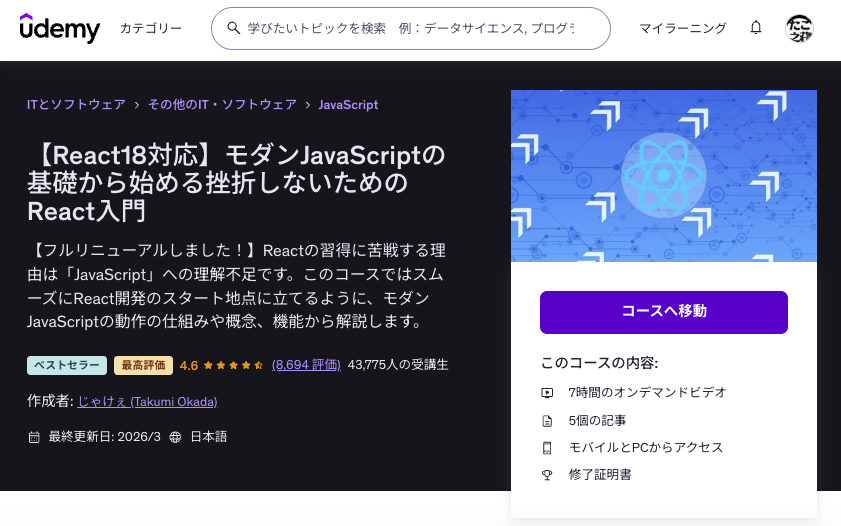Click 最終更新日: 2026/3 text
841x526 pixels.
[x=105, y=436]
